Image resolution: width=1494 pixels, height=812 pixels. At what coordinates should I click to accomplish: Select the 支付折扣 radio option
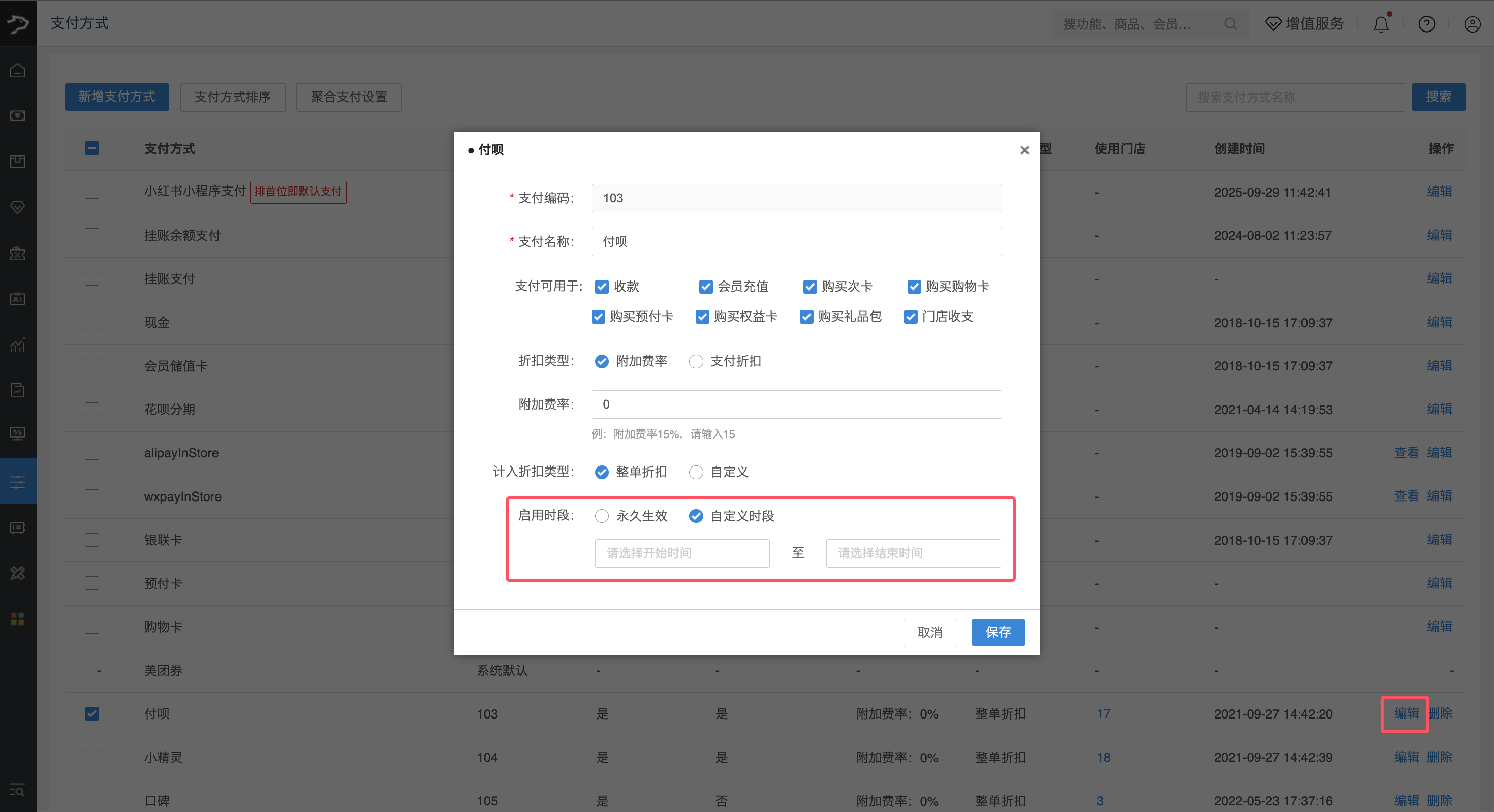[696, 361]
